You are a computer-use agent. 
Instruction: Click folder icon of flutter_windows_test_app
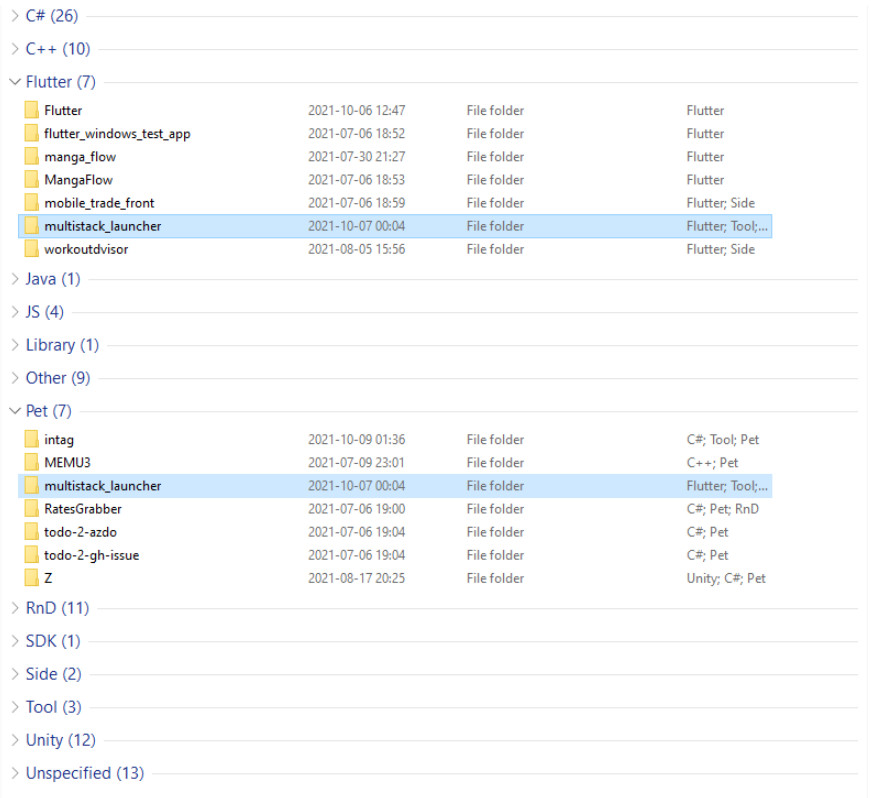(x=32, y=134)
